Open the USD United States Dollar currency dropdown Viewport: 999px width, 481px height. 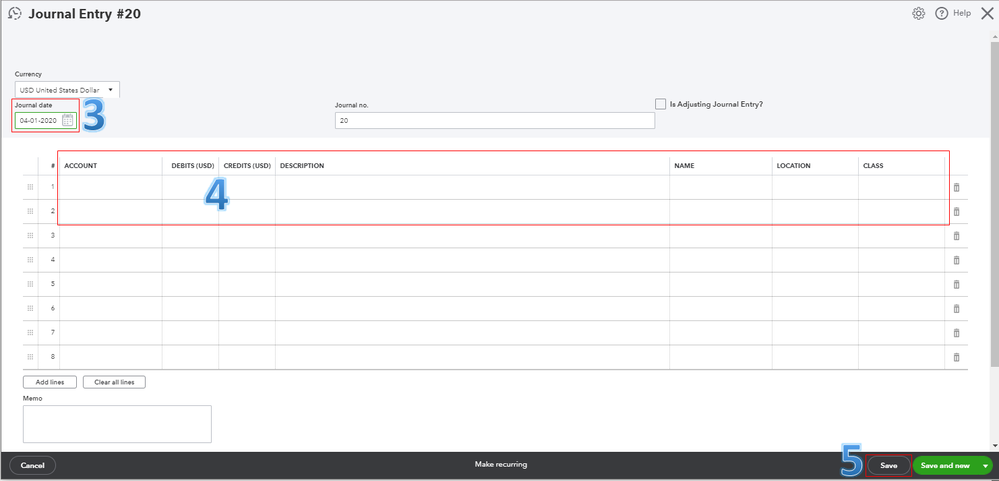tap(67, 90)
